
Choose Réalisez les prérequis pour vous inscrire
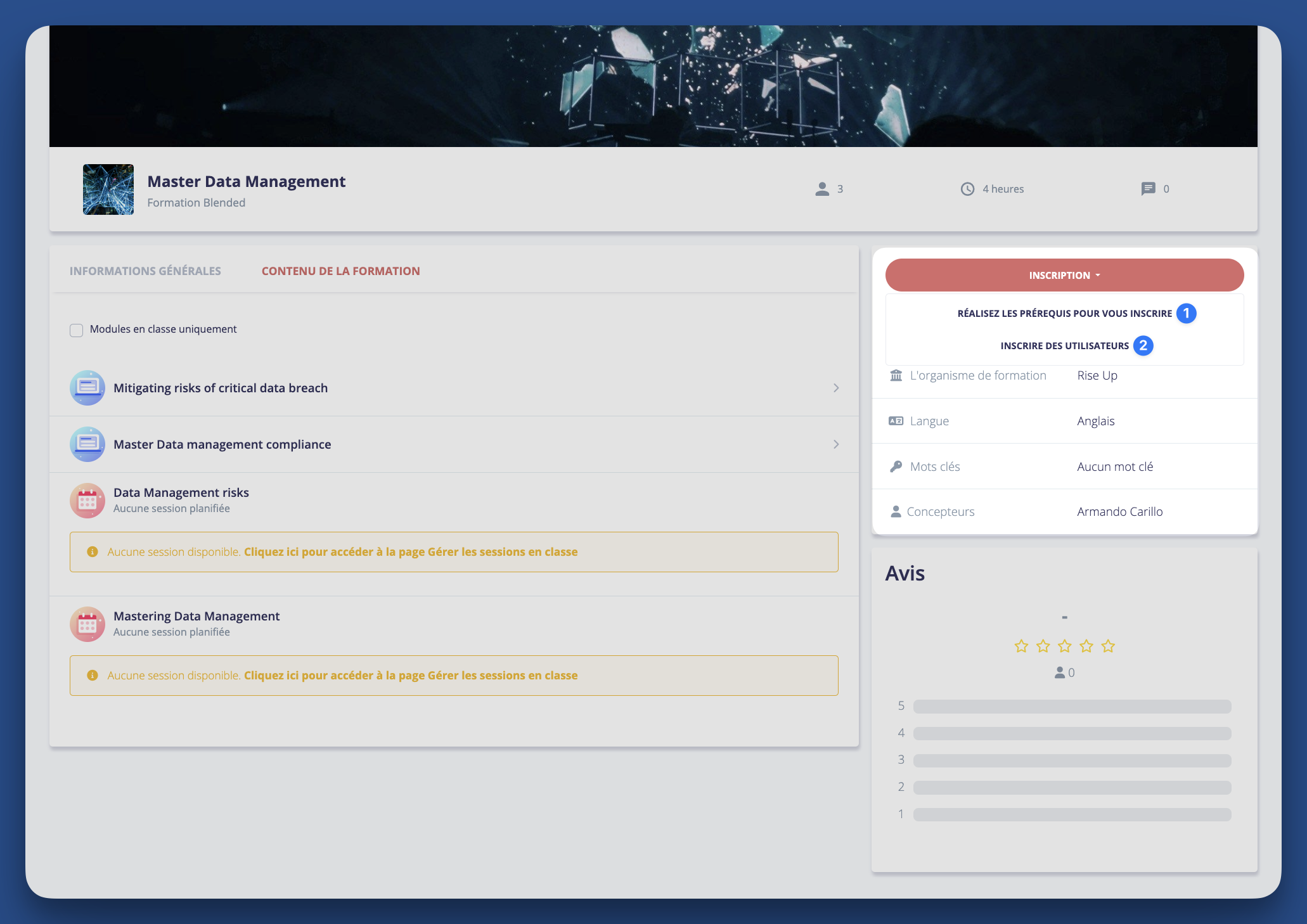pos(1064,314)
